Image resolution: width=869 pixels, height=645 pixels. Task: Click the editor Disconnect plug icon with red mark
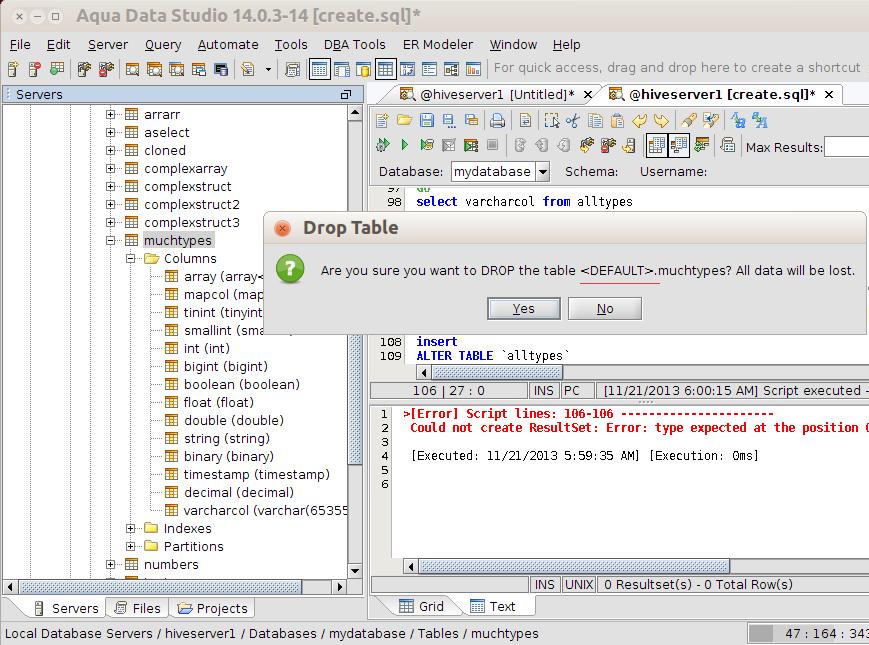[608, 145]
